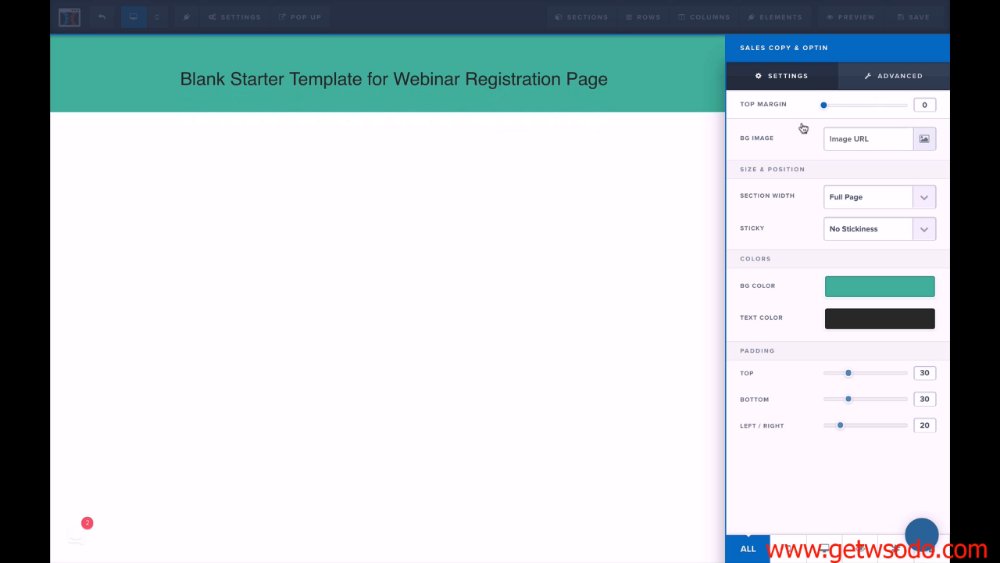Click the ClickFunnels logo icon
This screenshot has height=563, width=1000.
pyautogui.click(x=69, y=17)
